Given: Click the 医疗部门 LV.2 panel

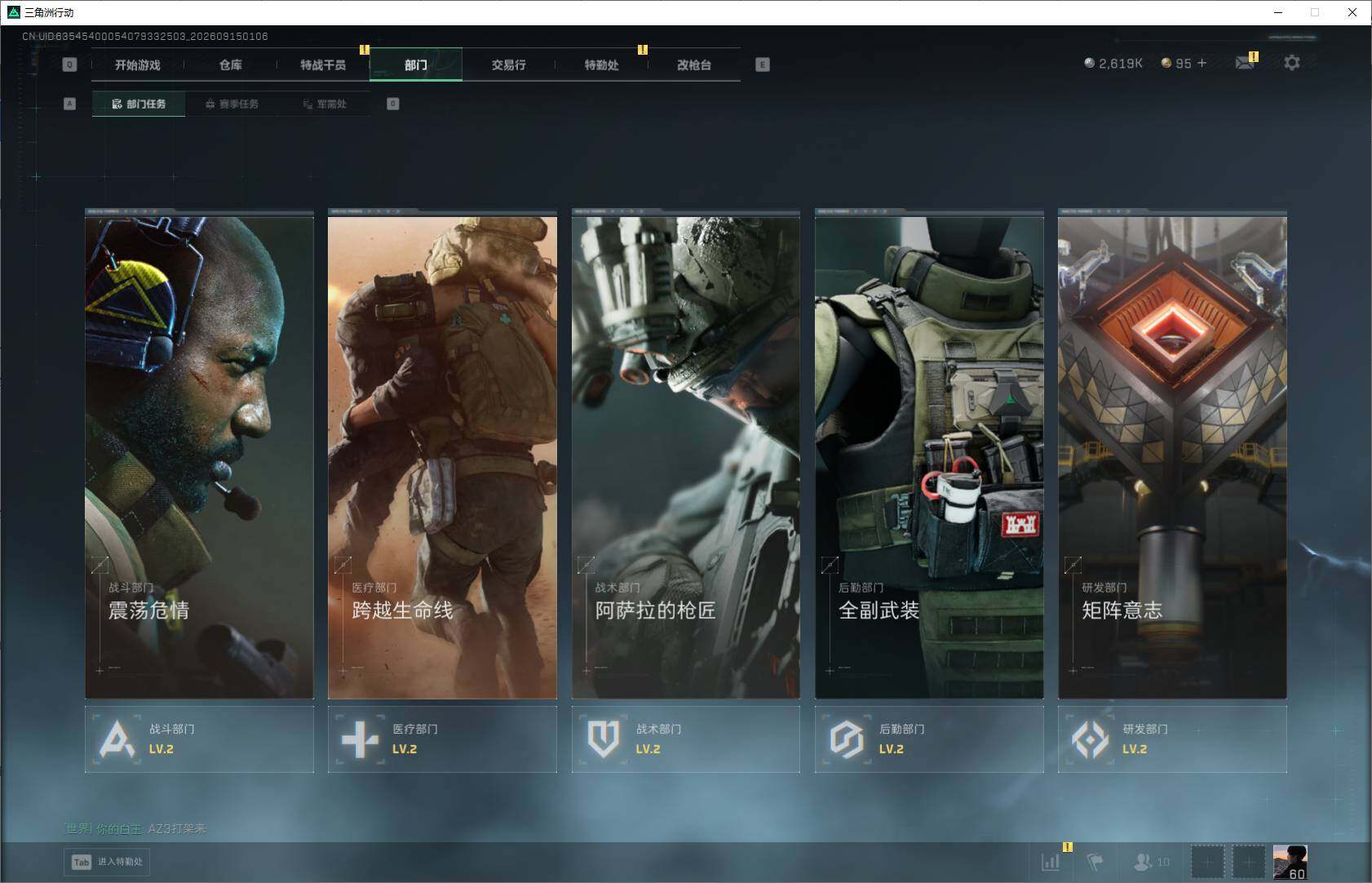Looking at the screenshot, I should (442, 739).
